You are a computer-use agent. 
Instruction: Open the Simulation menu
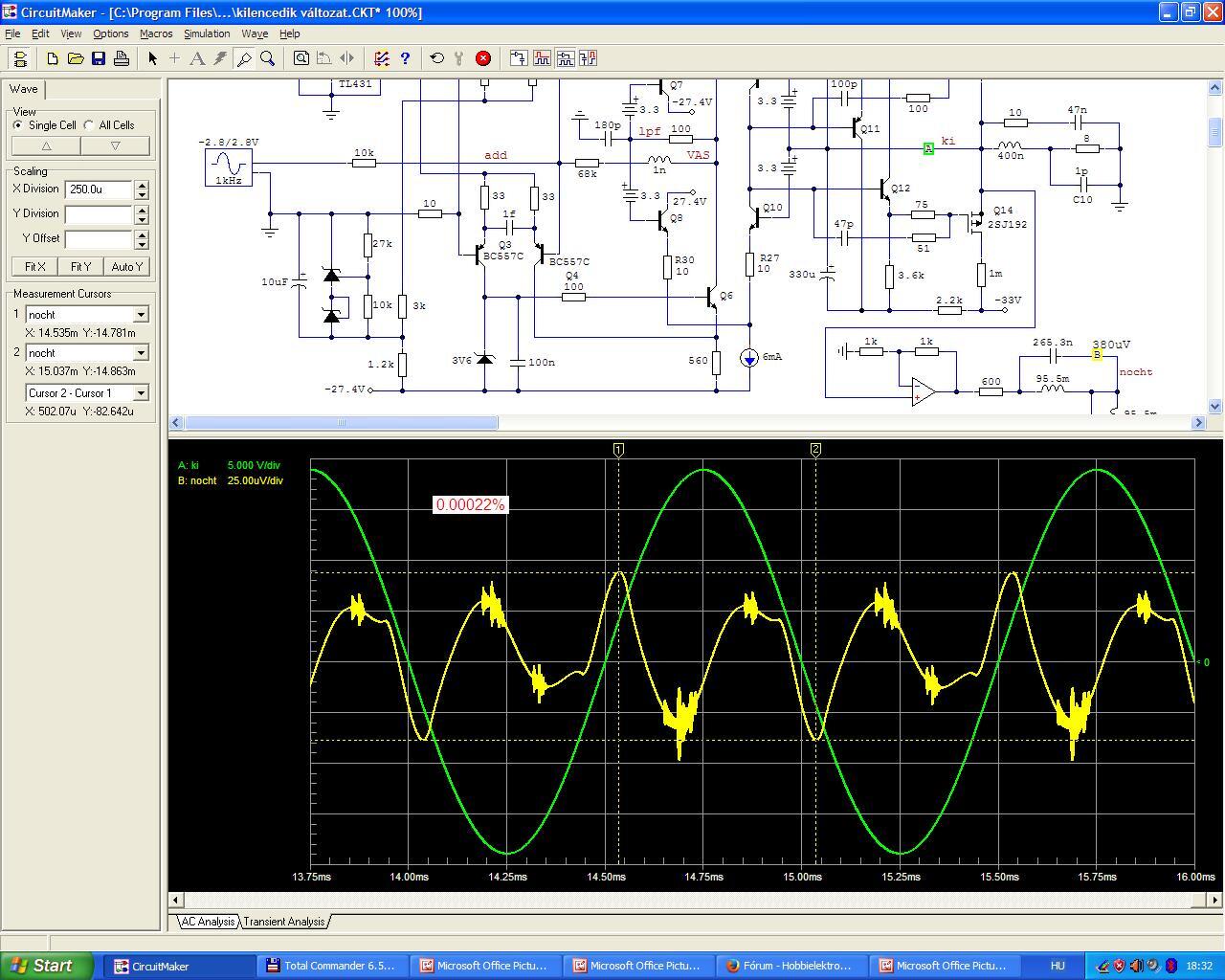tap(207, 33)
